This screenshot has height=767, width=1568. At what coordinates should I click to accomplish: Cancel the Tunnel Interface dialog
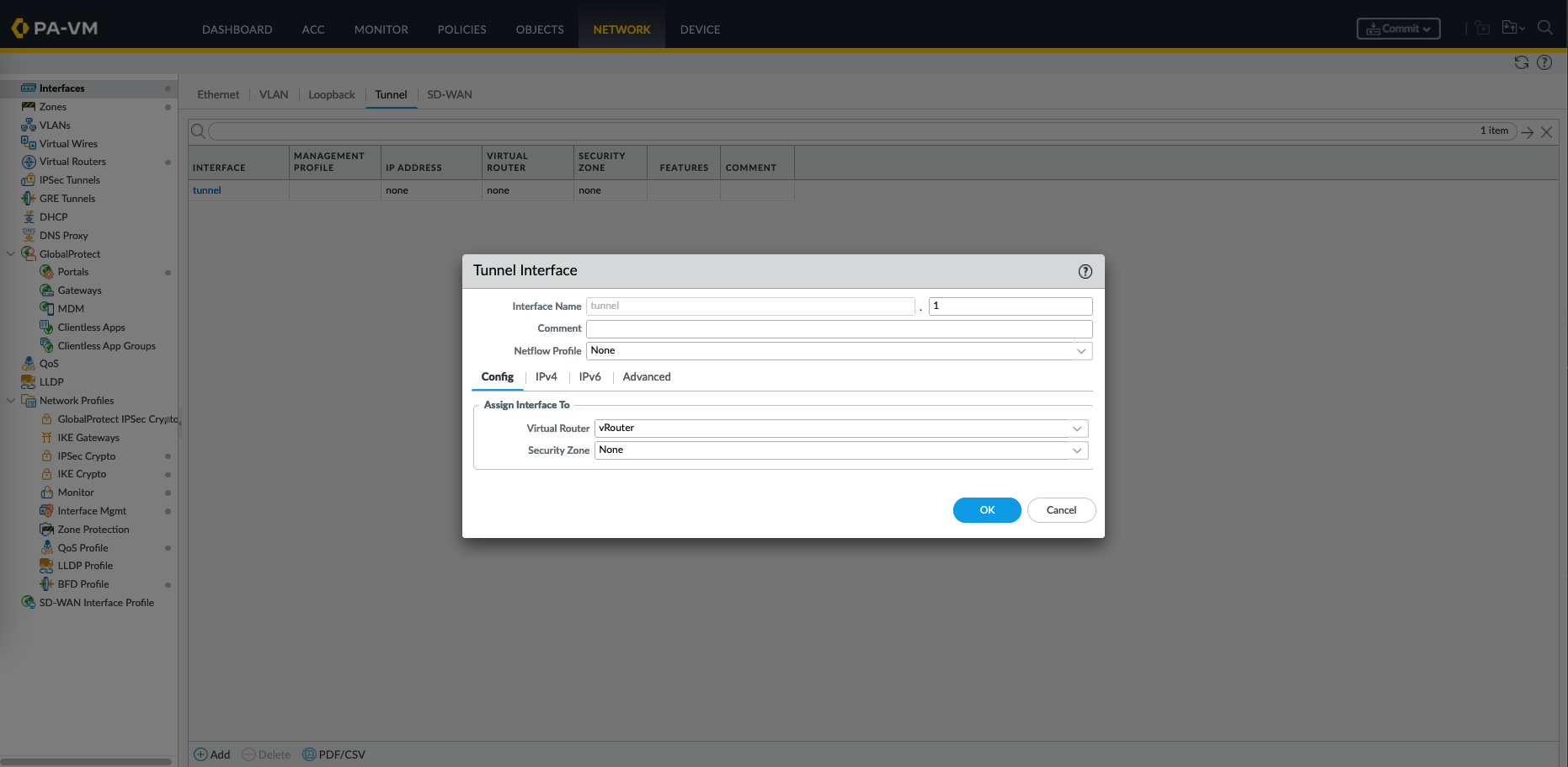tap(1060, 510)
